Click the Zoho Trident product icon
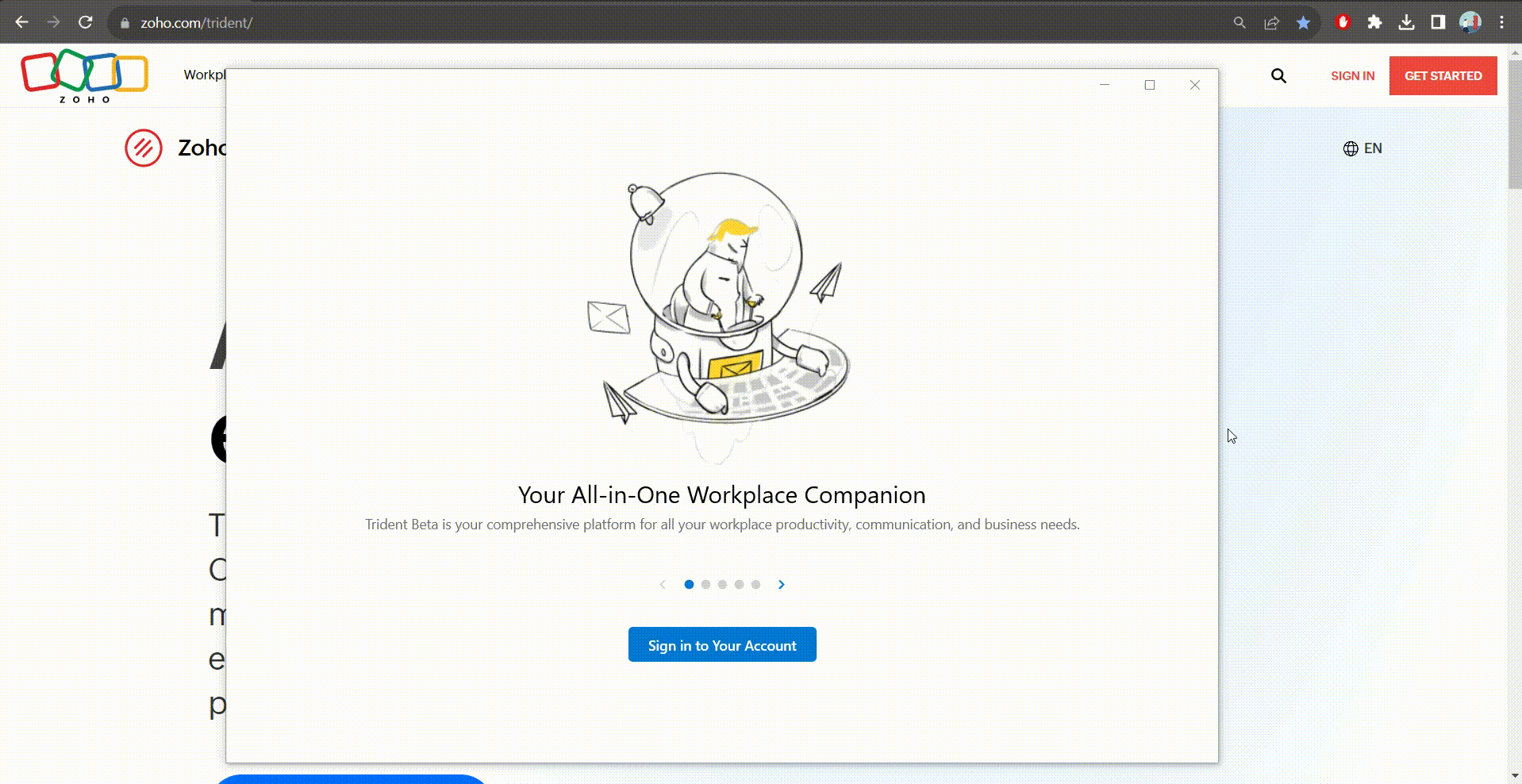Viewport: 1522px width, 784px height. click(x=144, y=148)
